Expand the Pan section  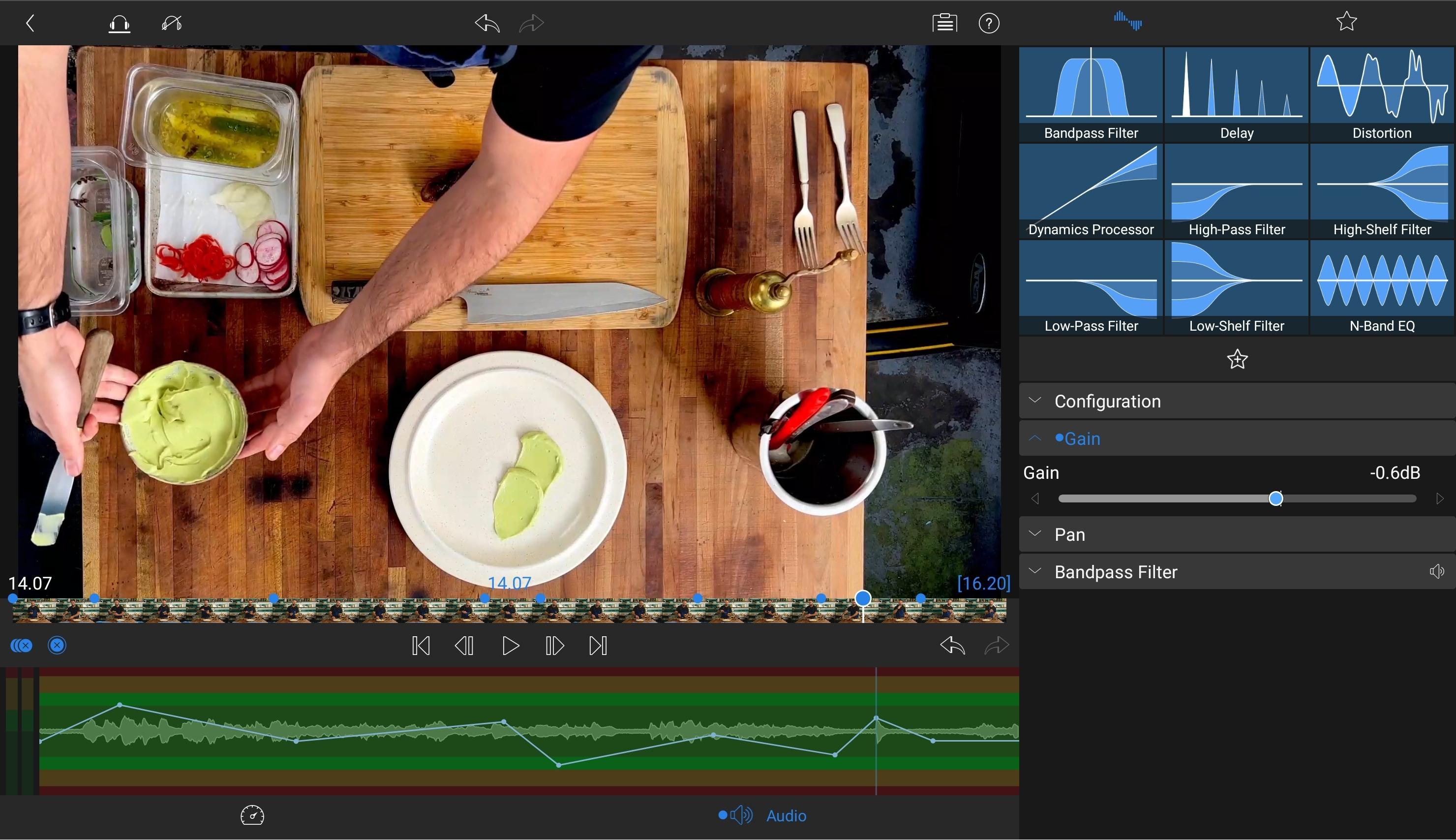pyautogui.click(x=1237, y=535)
